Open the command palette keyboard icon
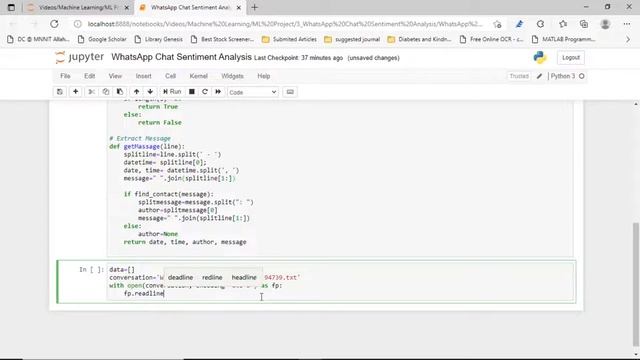This screenshot has width=640, height=360. pos(290,92)
